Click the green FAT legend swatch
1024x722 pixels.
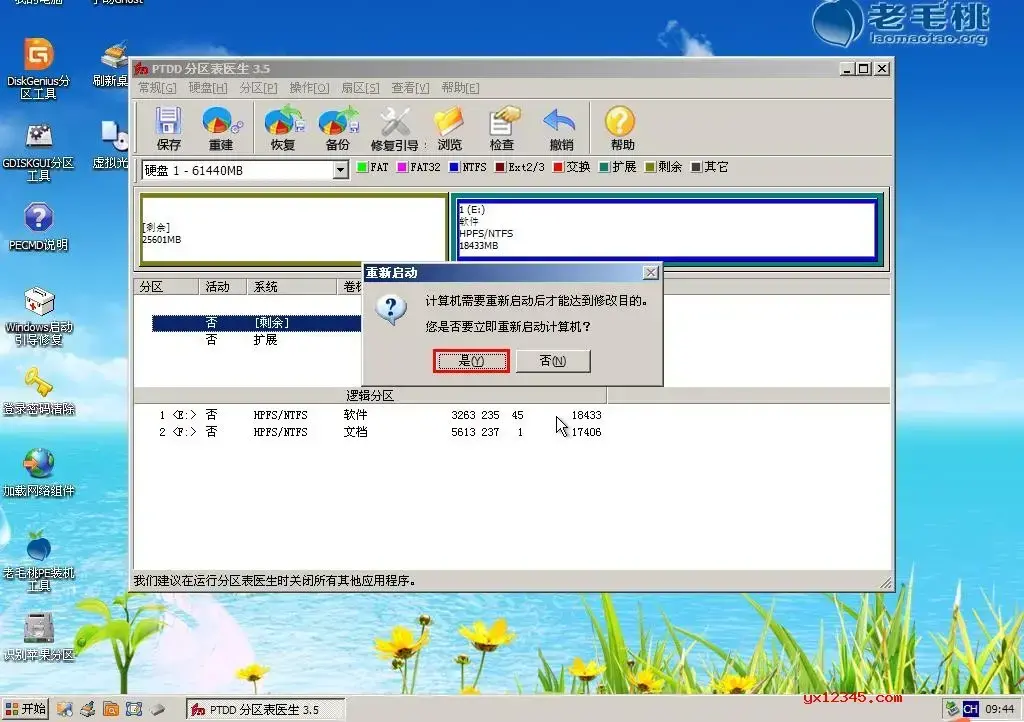tap(362, 167)
